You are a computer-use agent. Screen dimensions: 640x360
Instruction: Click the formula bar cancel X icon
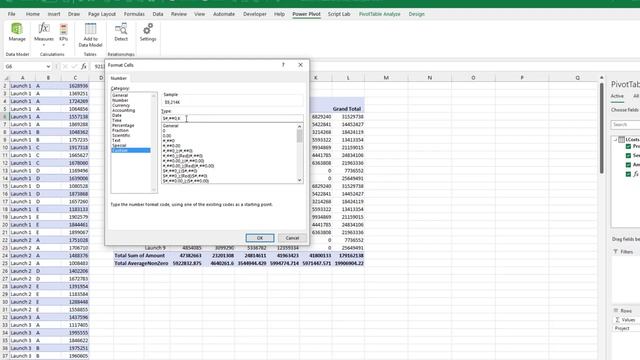(x=64, y=66)
